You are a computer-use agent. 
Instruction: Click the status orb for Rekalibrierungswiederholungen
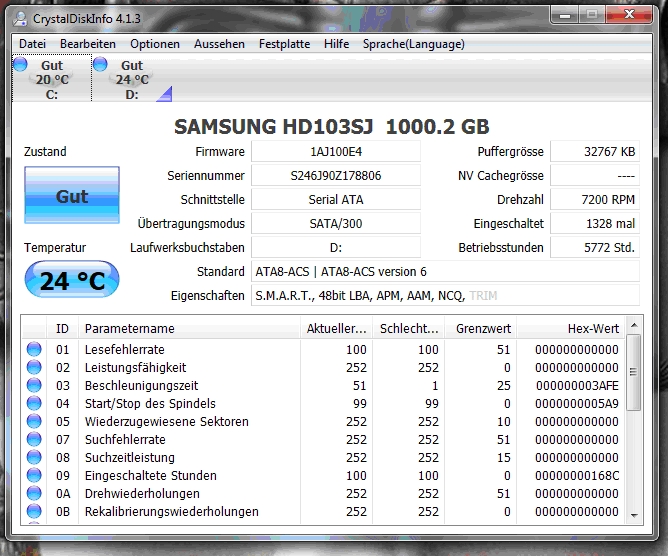34,511
